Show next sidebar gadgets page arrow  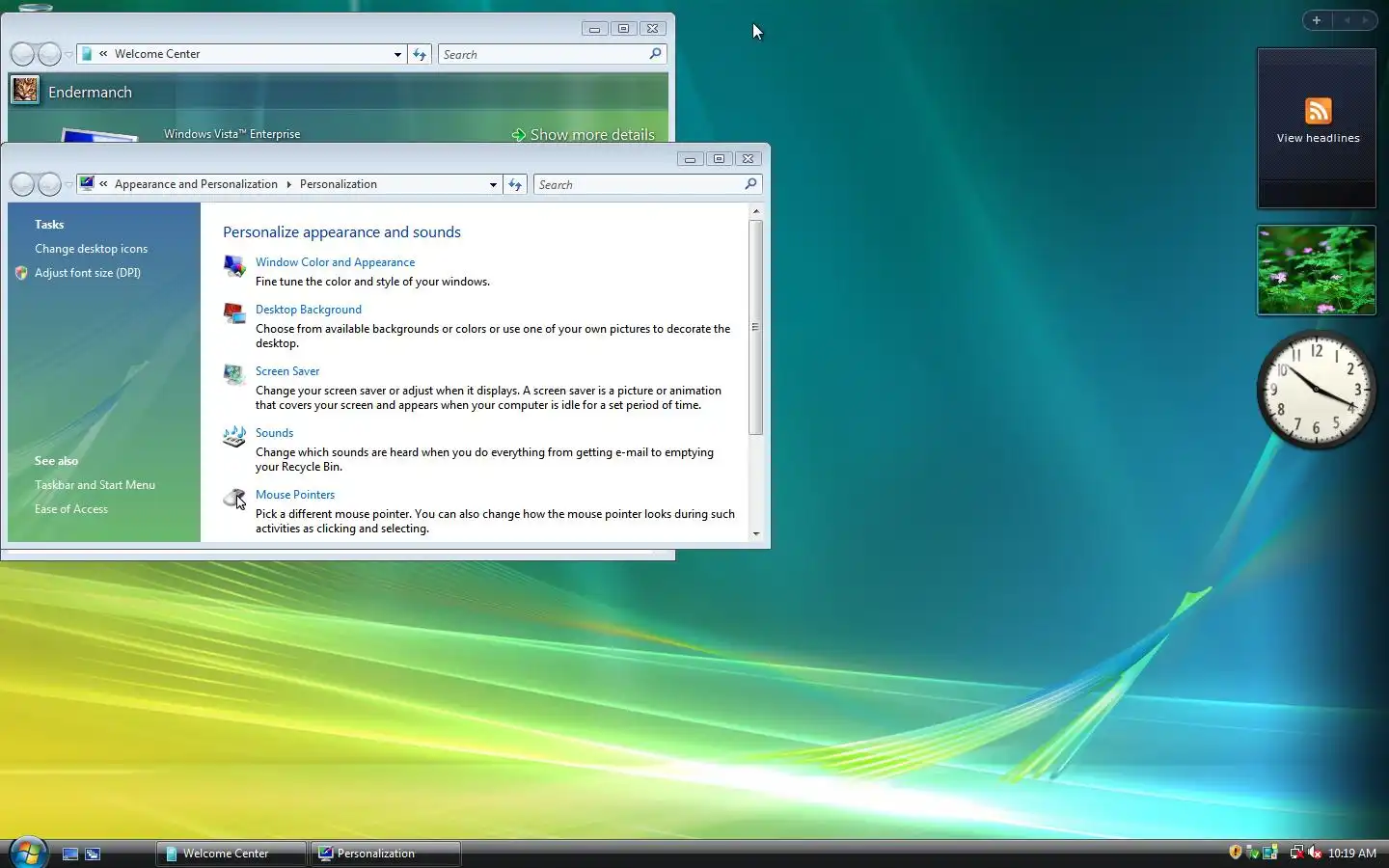1365,19
